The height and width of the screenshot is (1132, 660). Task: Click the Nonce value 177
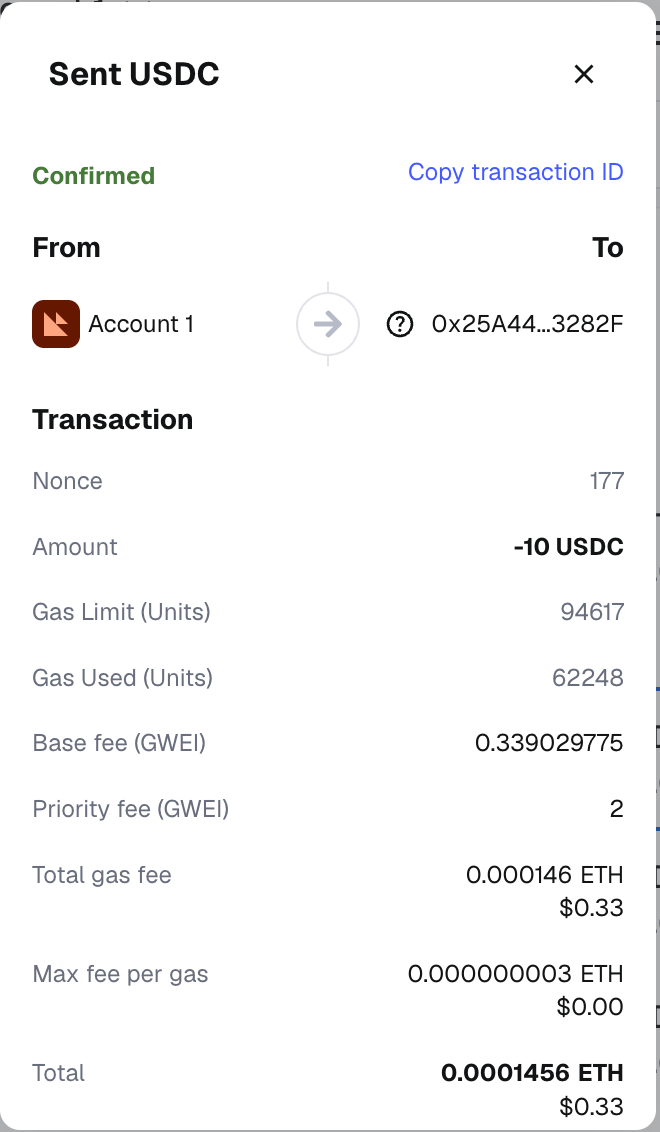pyautogui.click(x=606, y=481)
